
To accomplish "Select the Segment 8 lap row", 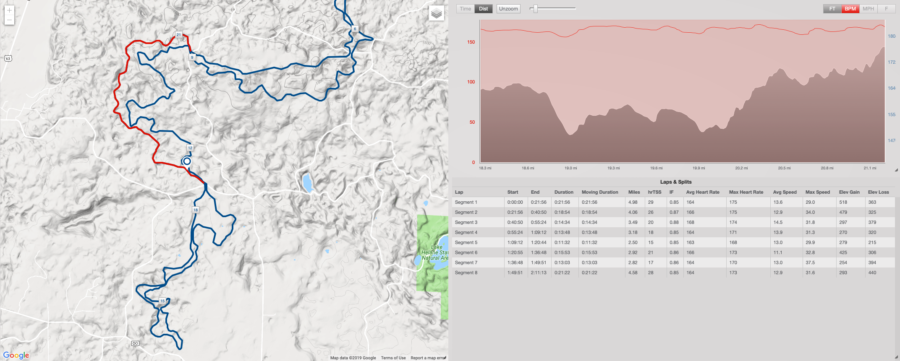I will [x=673, y=272].
